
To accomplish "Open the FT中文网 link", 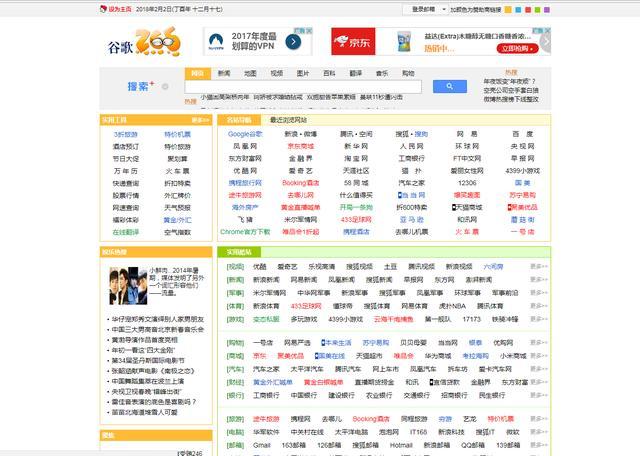I will [x=467, y=158].
